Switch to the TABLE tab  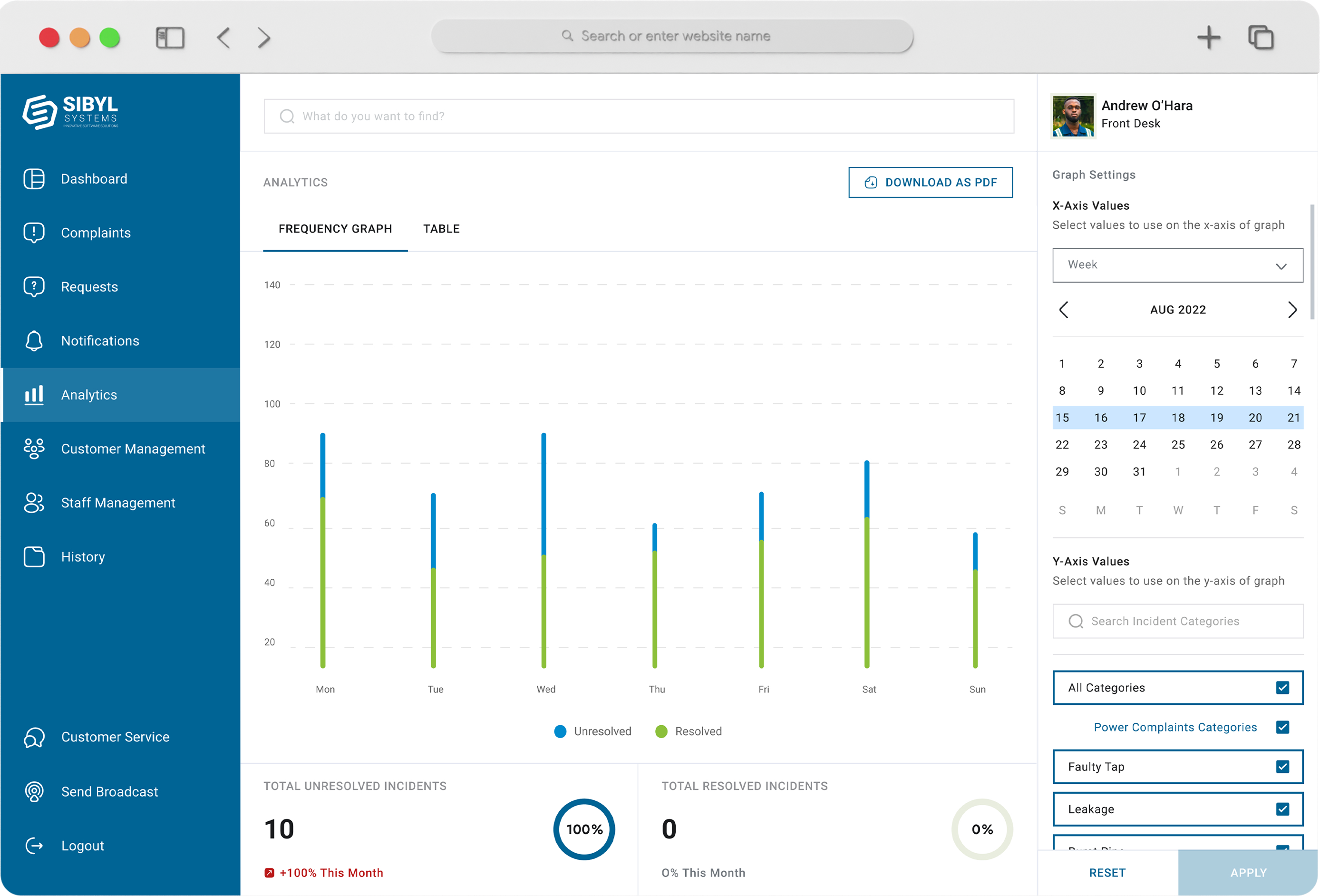click(441, 229)
